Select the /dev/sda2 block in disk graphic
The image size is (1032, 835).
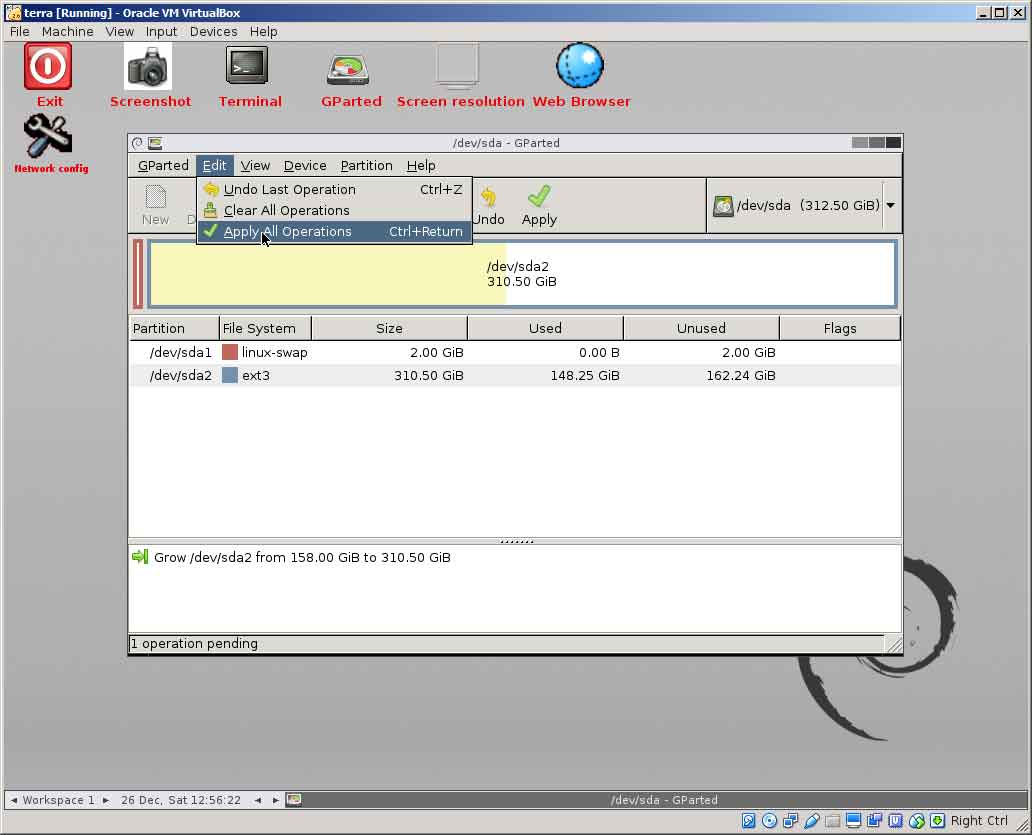pyautogui.click(x=523, y=274)
